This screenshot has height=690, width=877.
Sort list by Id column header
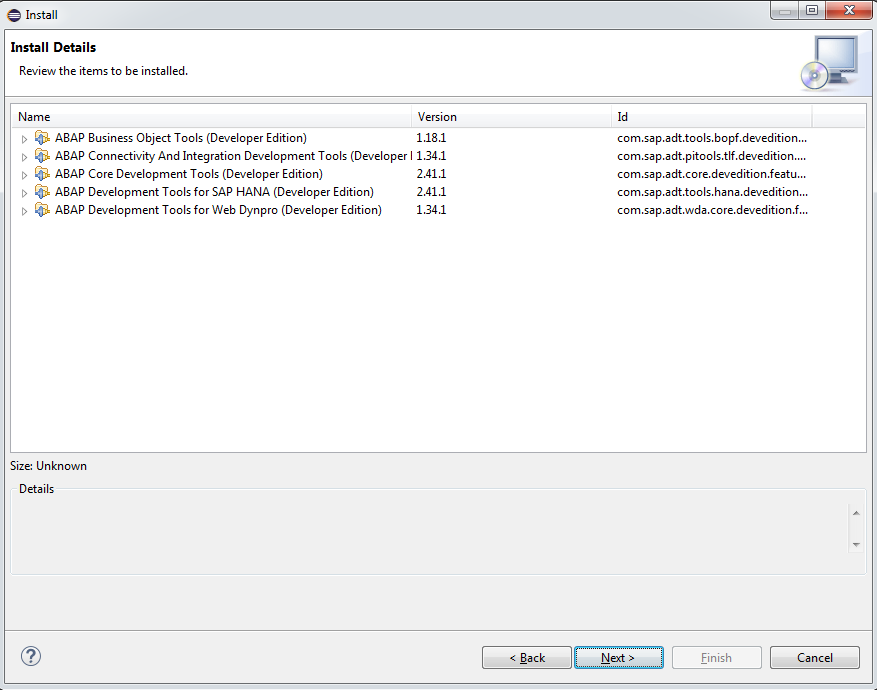pos(711,117)
